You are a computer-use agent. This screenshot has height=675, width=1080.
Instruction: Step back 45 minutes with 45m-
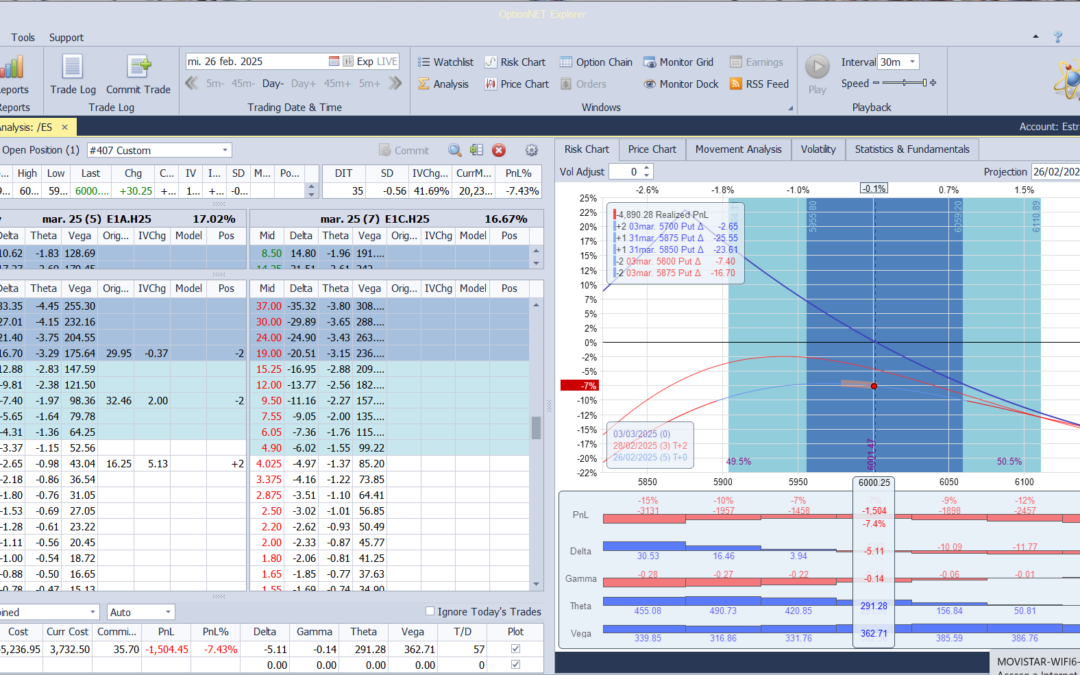coord(243,83)
